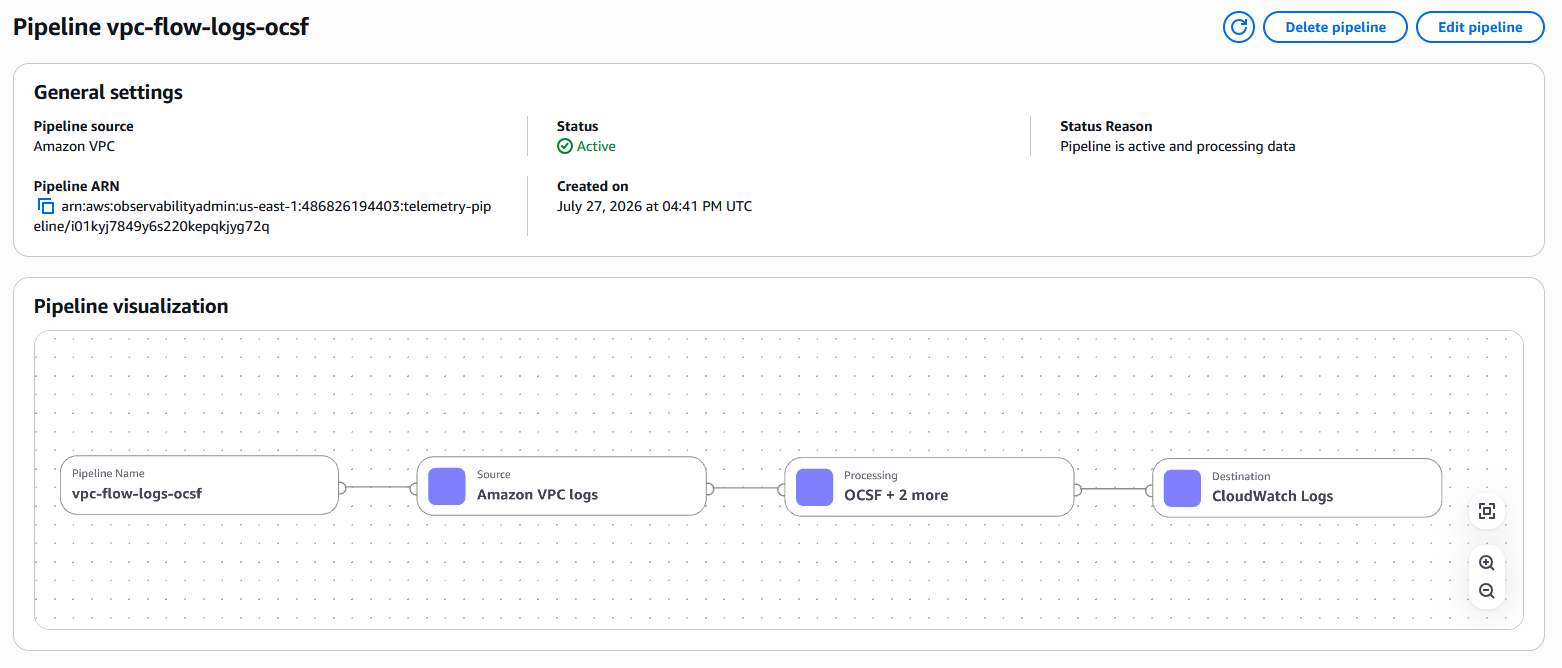Click the Pipeline Name node output connector
Viewport: 1562px width, 668px height.
pos(342,488)
